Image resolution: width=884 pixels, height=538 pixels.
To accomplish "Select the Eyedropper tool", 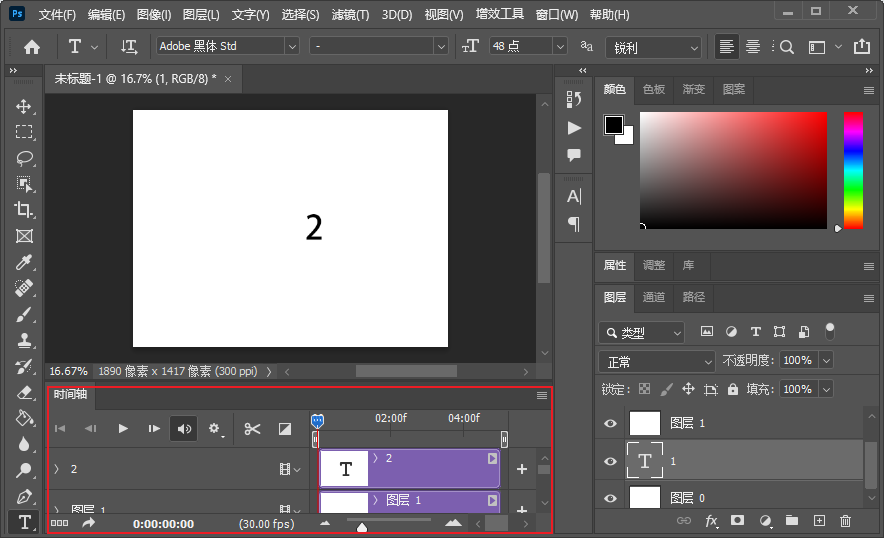I will 24,262.
